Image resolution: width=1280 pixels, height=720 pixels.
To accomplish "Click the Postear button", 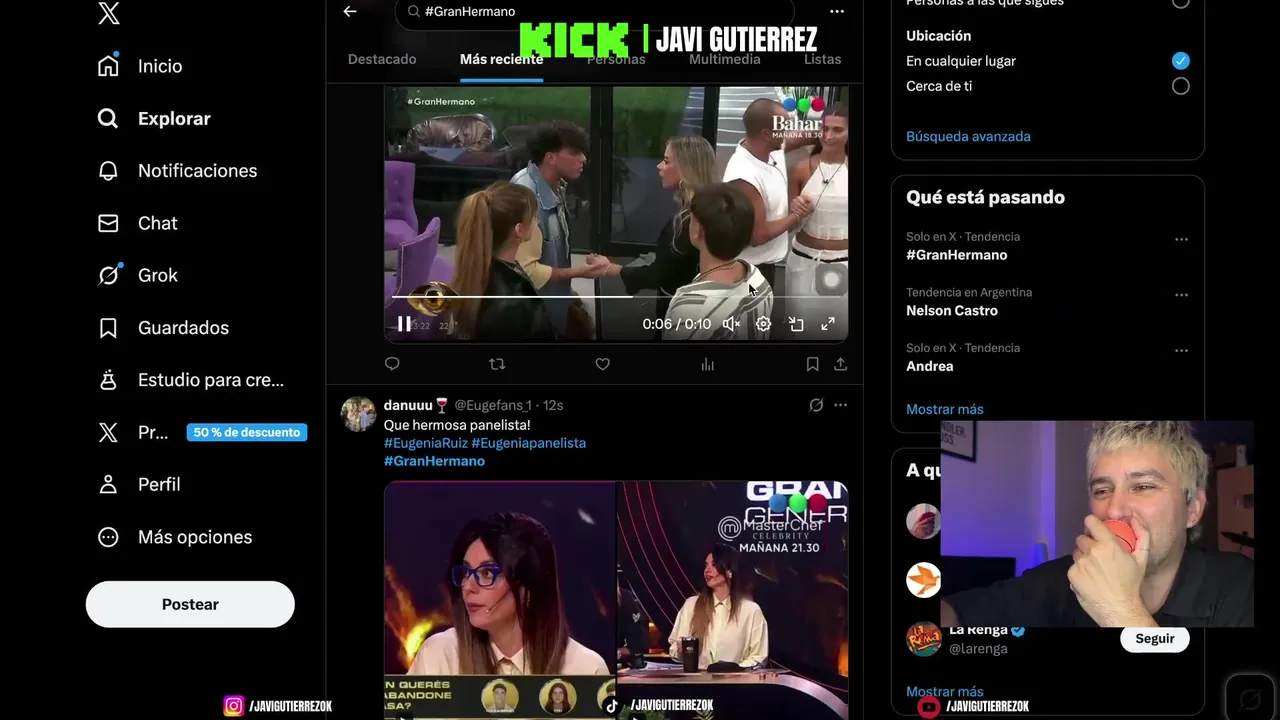I will coord(190,604).
